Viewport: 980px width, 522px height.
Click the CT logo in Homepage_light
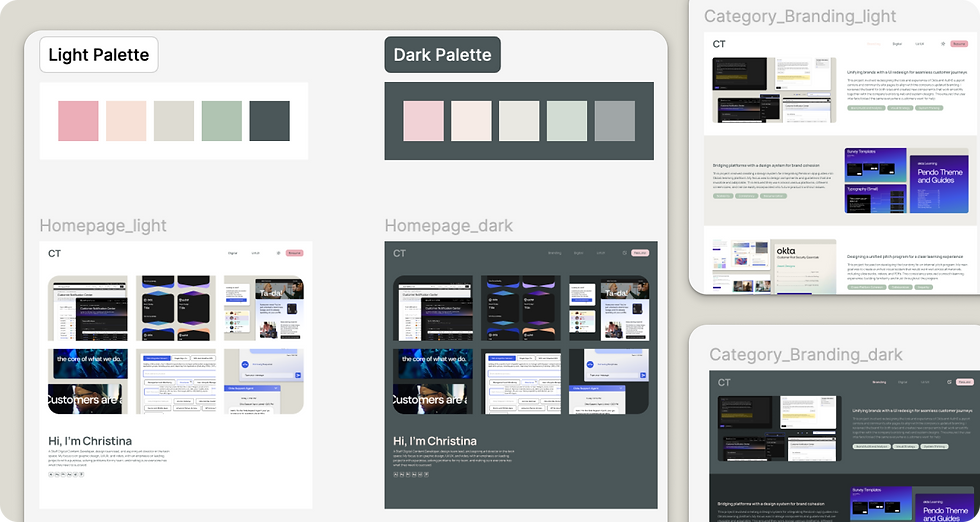[54, 253]
